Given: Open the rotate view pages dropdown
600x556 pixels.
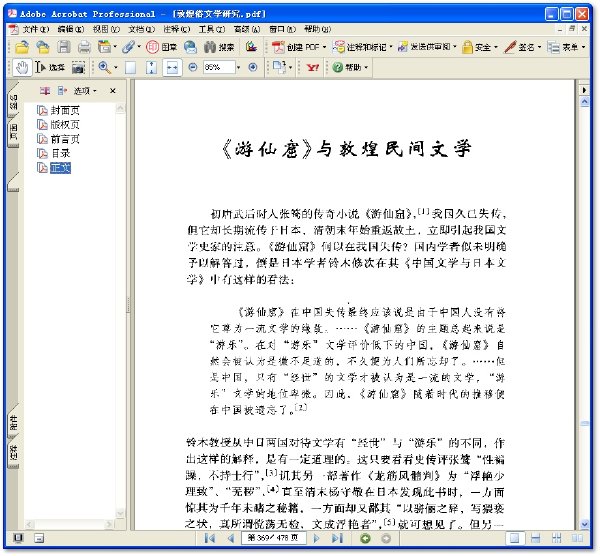Looking at the screenshot, I should (x=290, y=68).
